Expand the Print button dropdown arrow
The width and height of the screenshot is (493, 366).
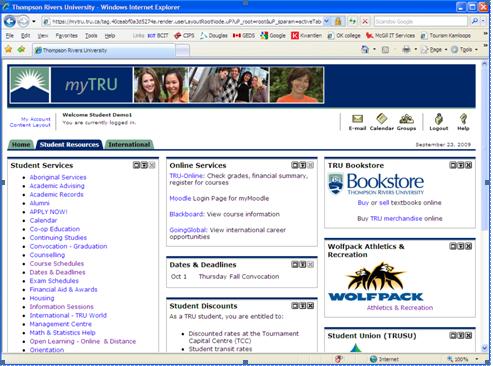[x=415, y=50]
